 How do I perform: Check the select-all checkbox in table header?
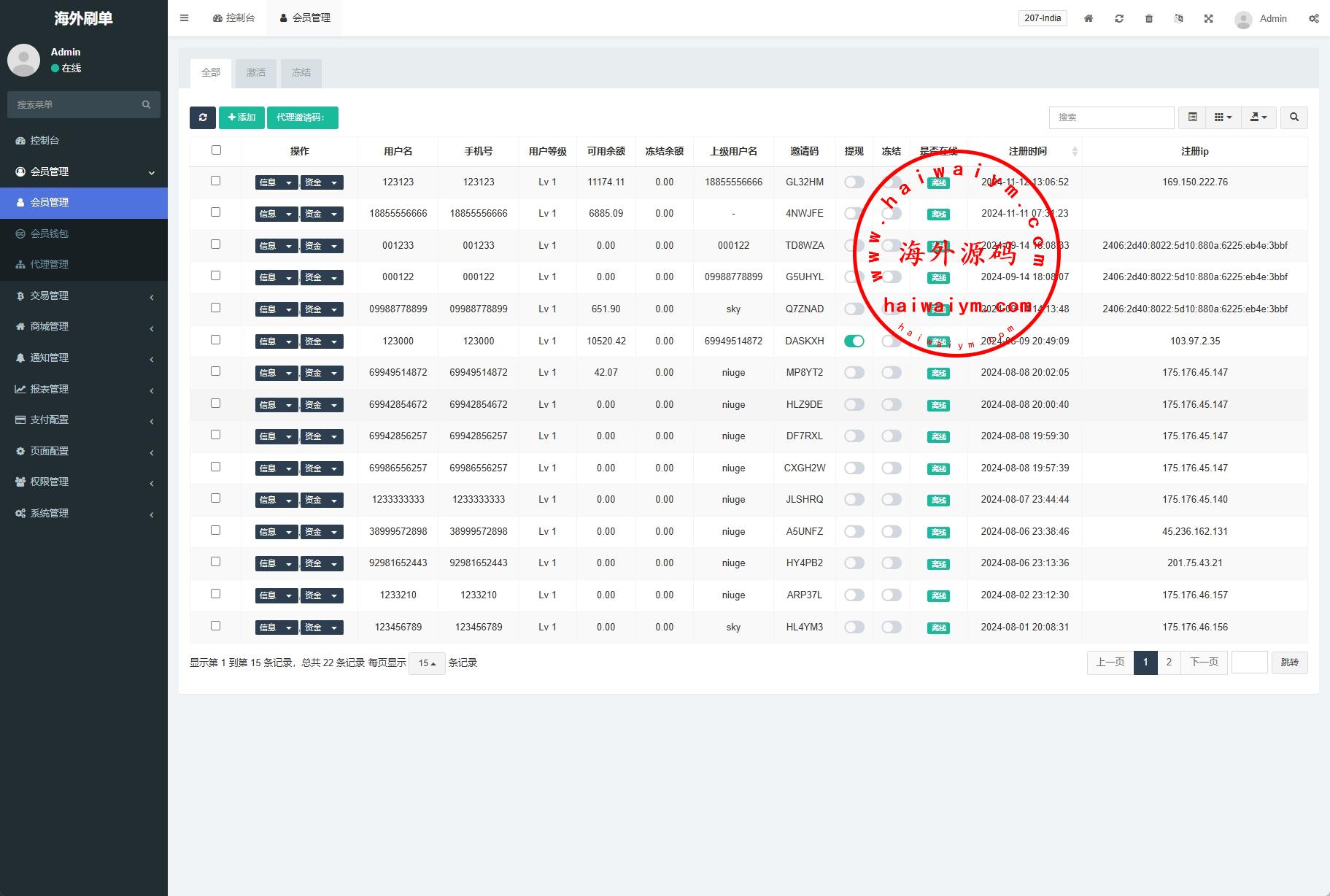(x=216, y=150)
